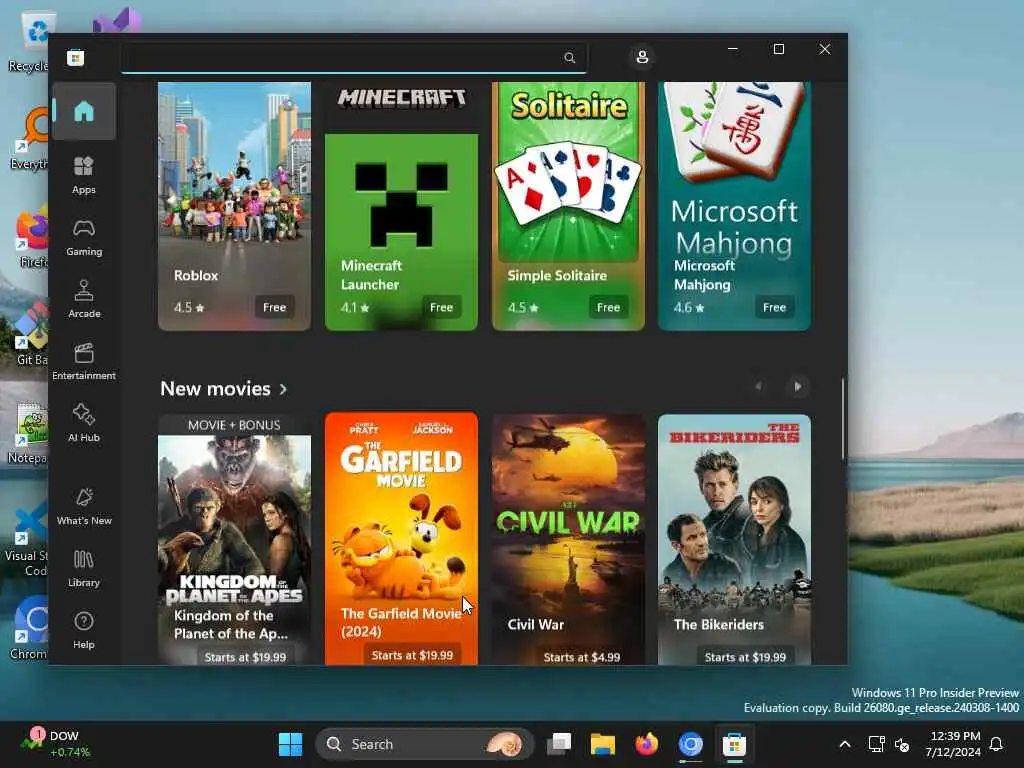
Task: Open the user account profile icon
Action: click(642, 57)
